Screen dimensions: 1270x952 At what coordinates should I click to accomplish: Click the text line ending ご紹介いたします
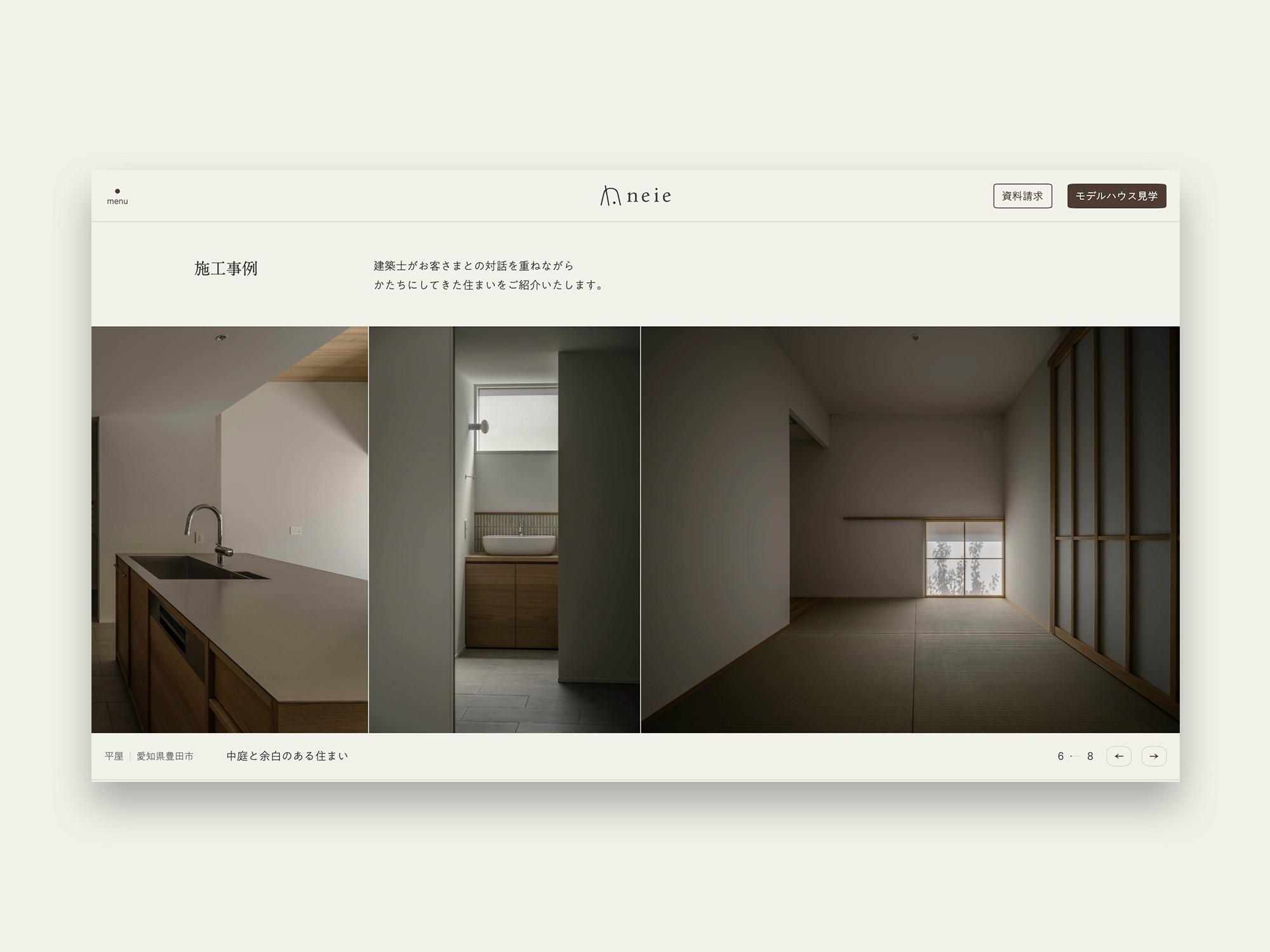(x=489, y=285)
